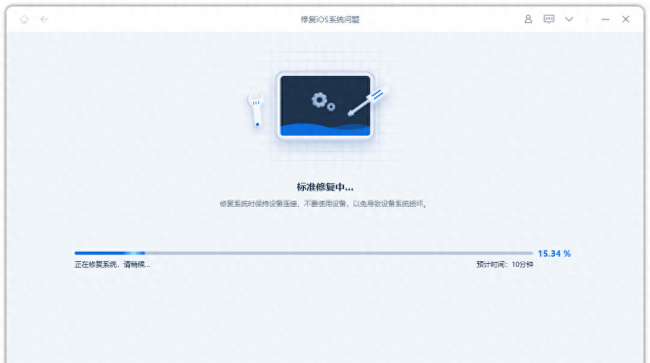Screen dimensions: 650x363
Task: Click the wrench icon in the illustration
Action: (x=256, y=110)
